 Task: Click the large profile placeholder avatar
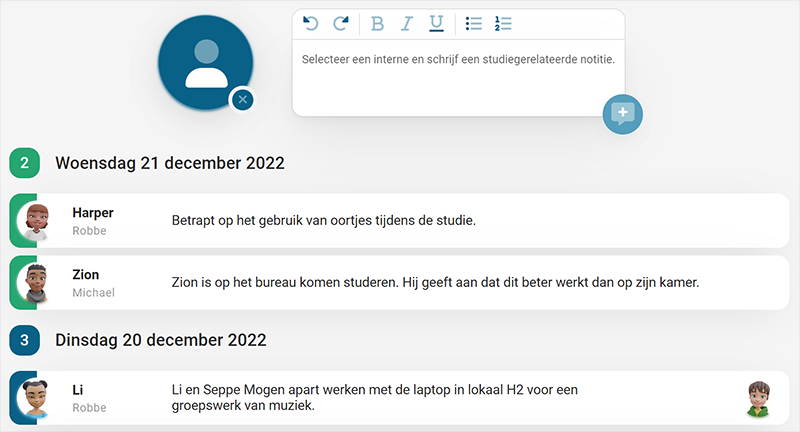click(x=206, y=62)
